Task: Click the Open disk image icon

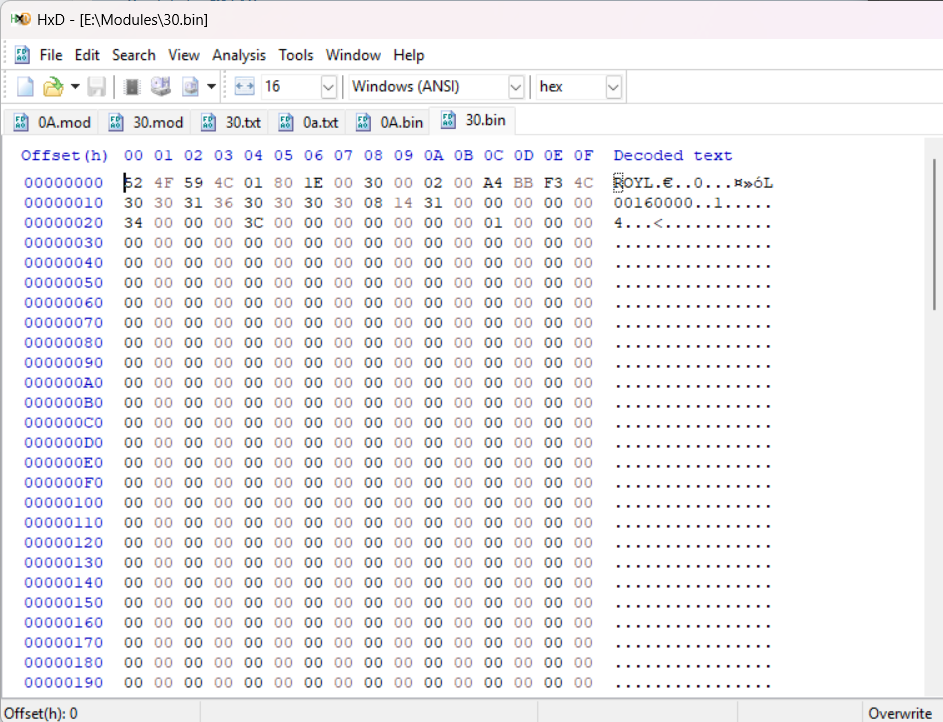Action: coord(191,87)
